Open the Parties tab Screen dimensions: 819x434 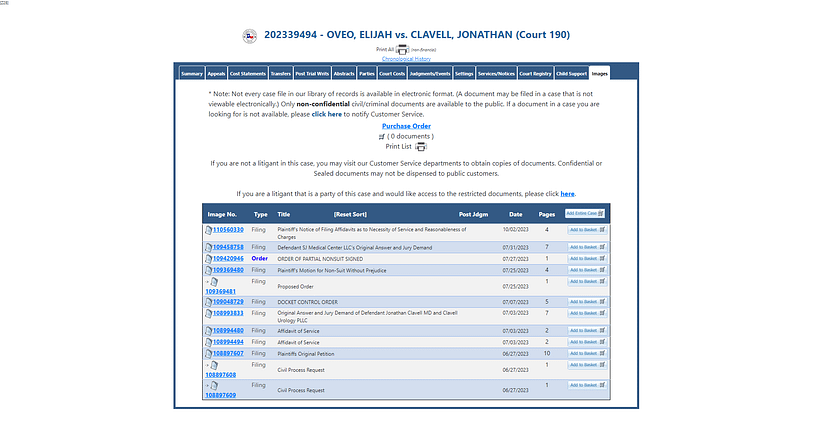[367, 74]
